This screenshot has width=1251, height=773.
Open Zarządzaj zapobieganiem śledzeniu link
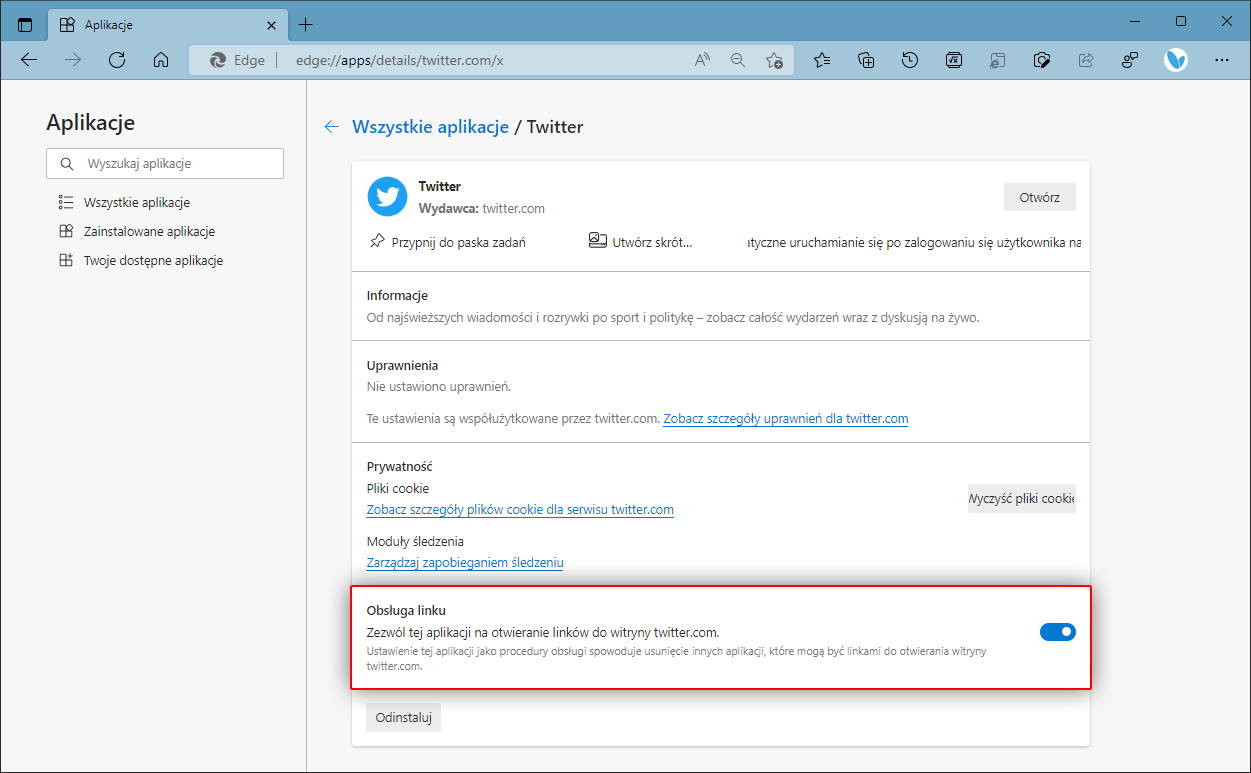pos(465,562)
